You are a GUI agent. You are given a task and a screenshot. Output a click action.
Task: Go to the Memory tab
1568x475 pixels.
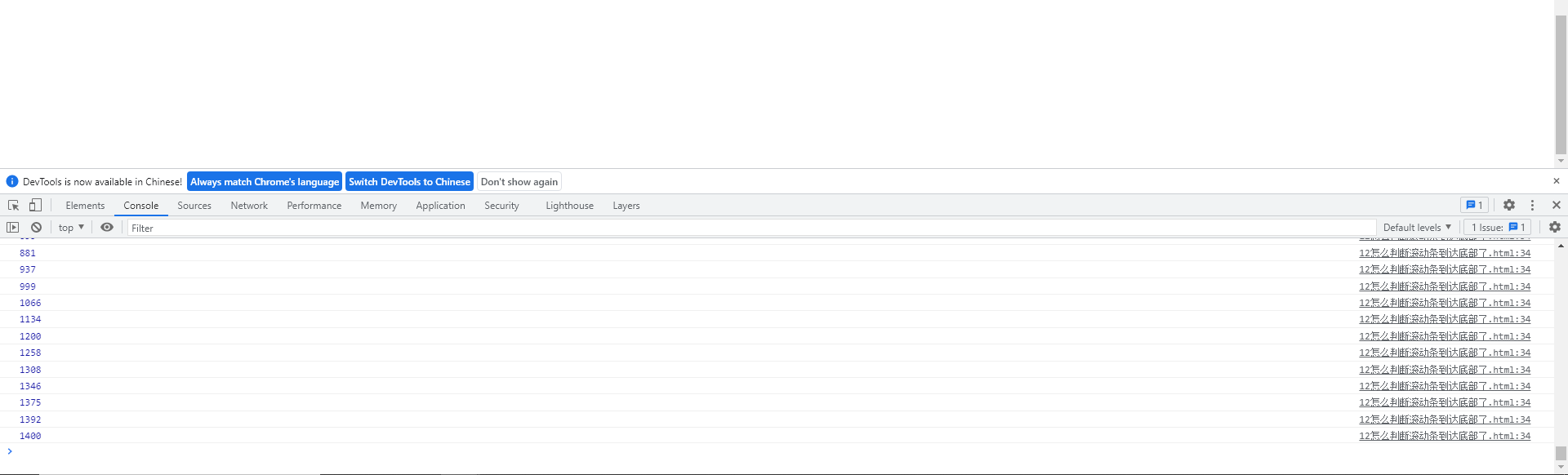(379, 206)
